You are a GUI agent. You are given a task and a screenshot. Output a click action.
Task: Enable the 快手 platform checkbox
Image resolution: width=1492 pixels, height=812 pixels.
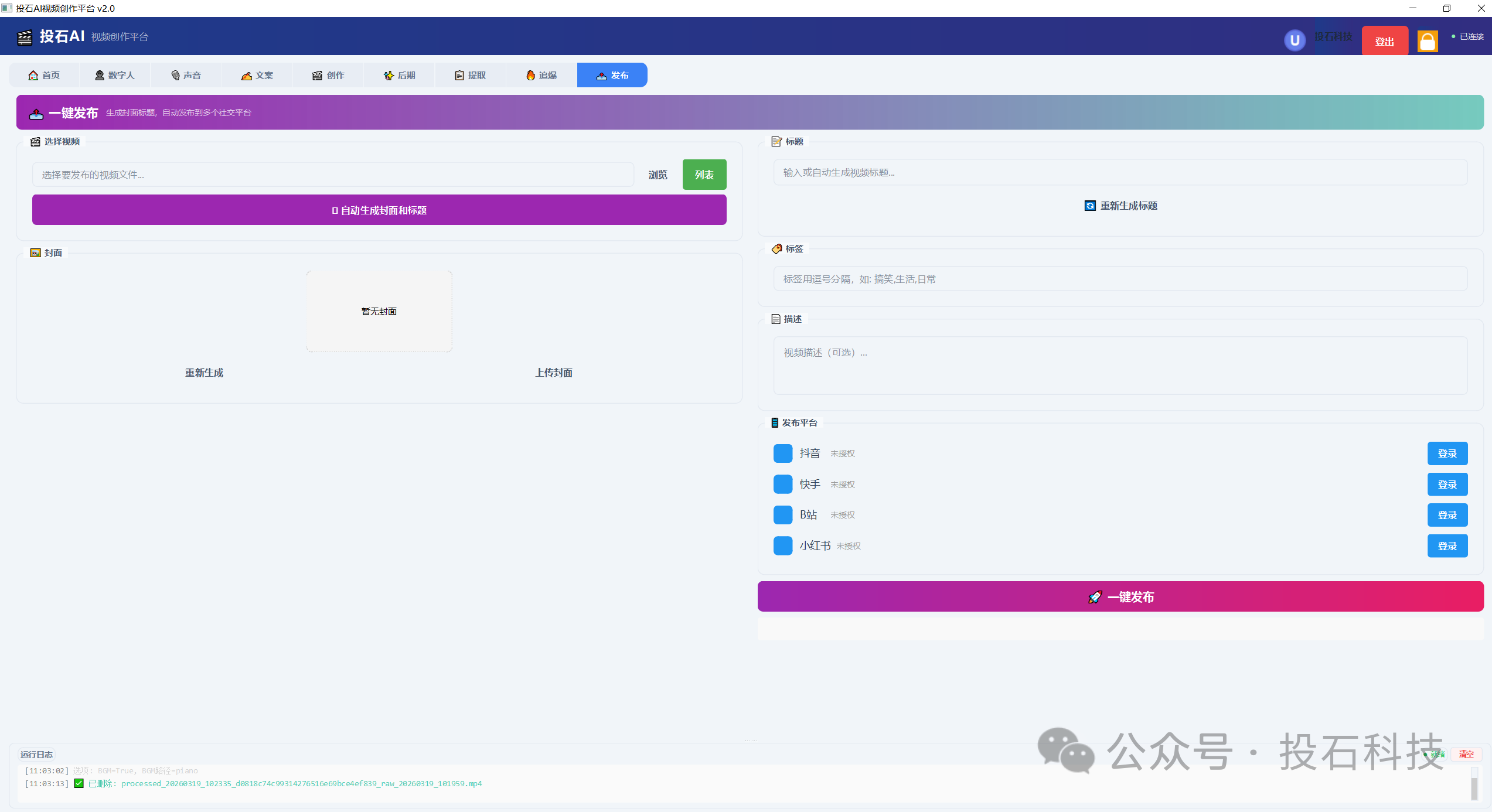(783, 485)
